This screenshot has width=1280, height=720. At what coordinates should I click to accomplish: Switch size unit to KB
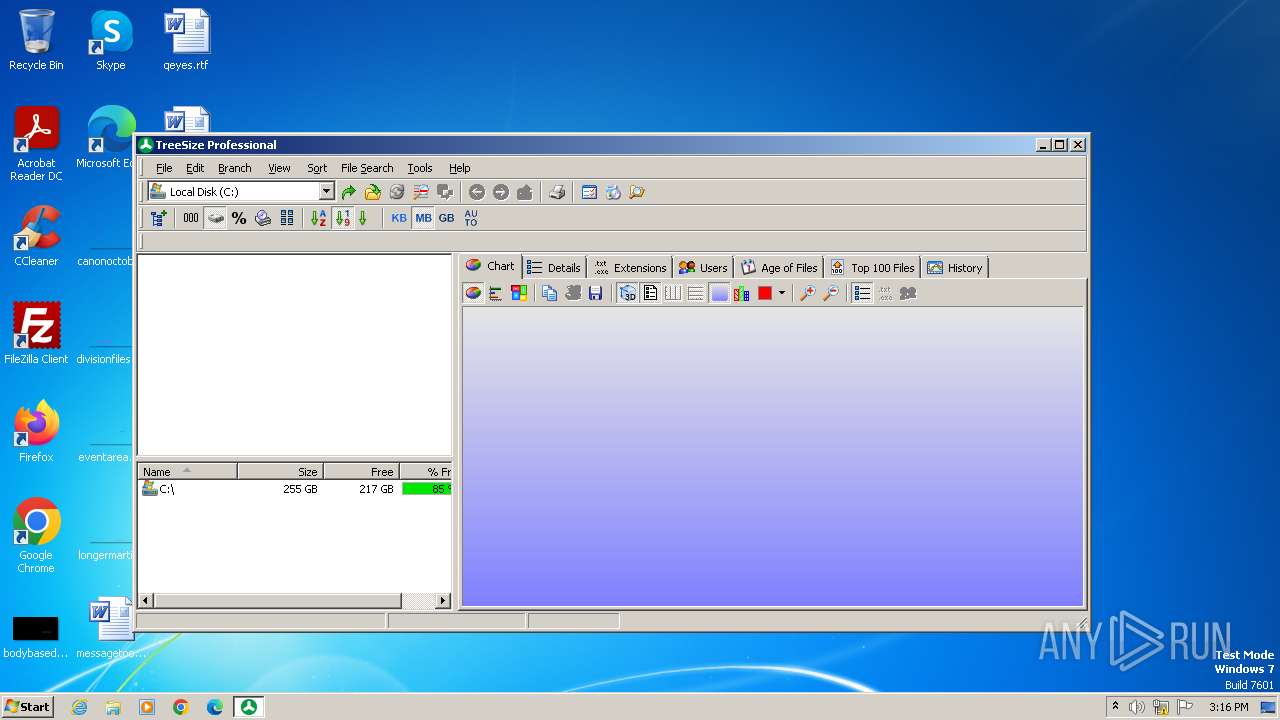click(x=399, y=218)
